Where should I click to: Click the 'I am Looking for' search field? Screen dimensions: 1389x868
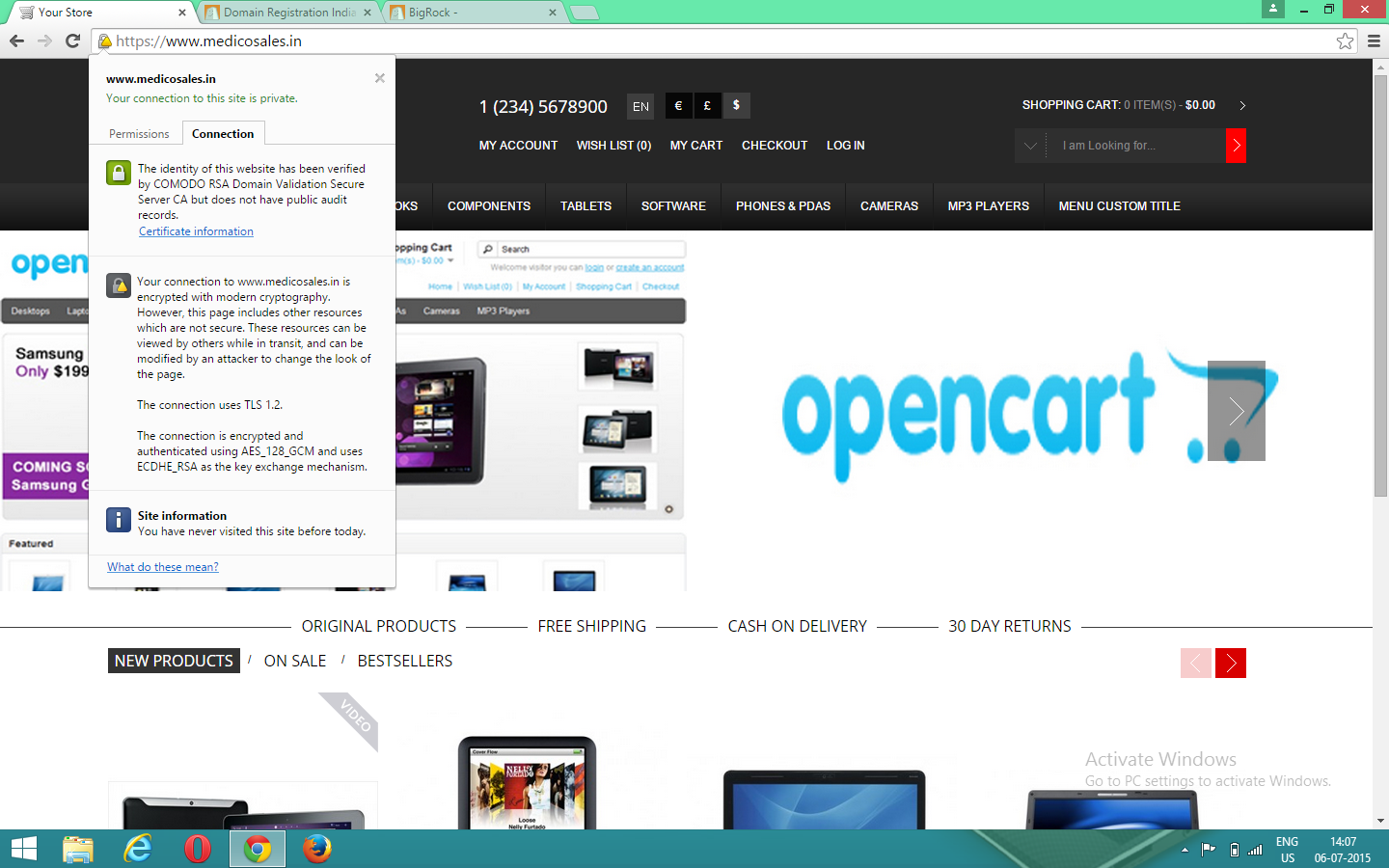[1136, 146]
